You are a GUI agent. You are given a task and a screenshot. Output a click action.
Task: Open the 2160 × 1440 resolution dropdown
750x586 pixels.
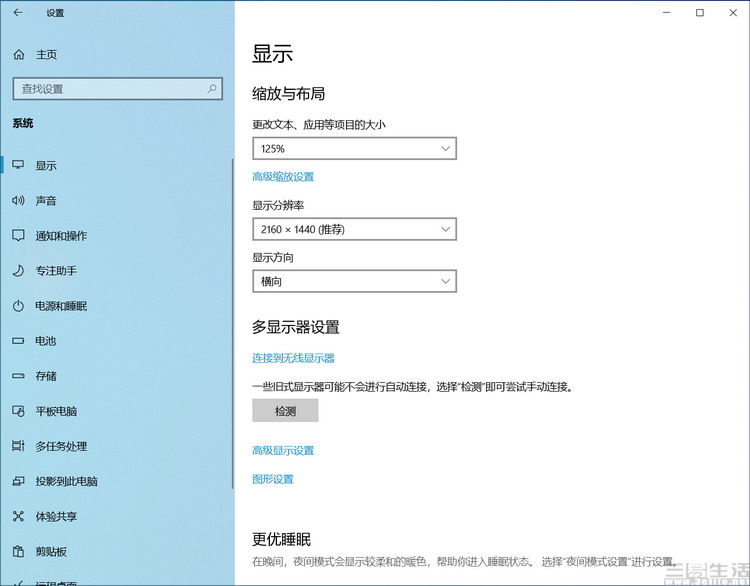354,229
